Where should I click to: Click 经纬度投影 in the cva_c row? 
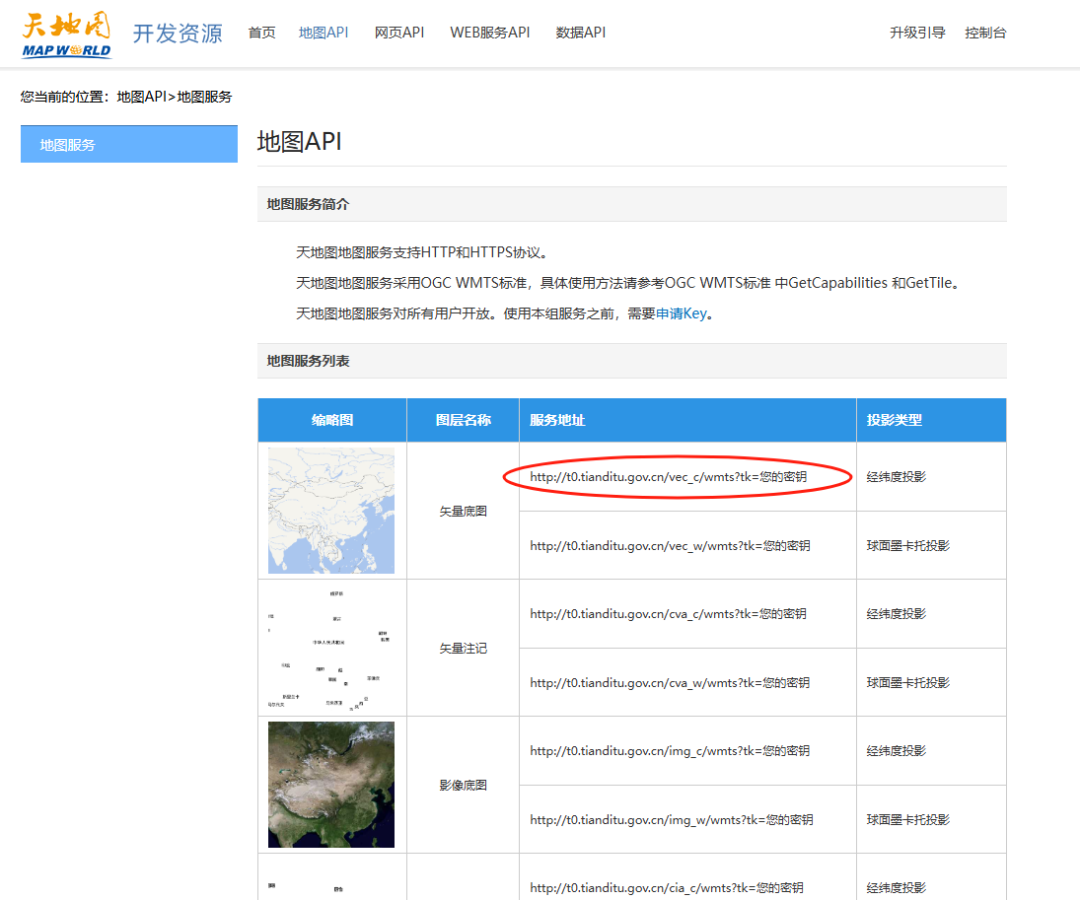896,614
